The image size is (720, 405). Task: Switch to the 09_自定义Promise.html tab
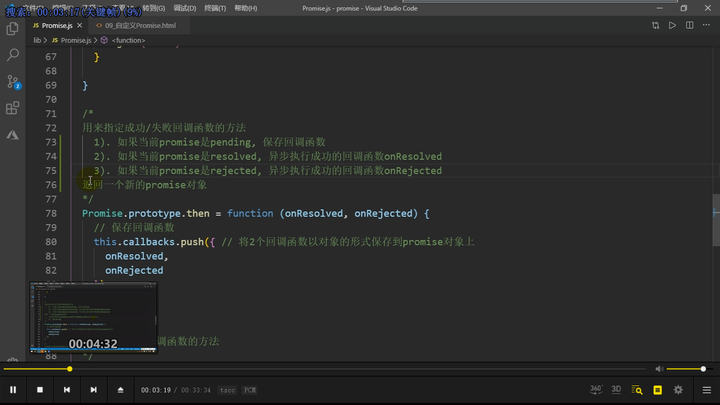coord(140,26)
